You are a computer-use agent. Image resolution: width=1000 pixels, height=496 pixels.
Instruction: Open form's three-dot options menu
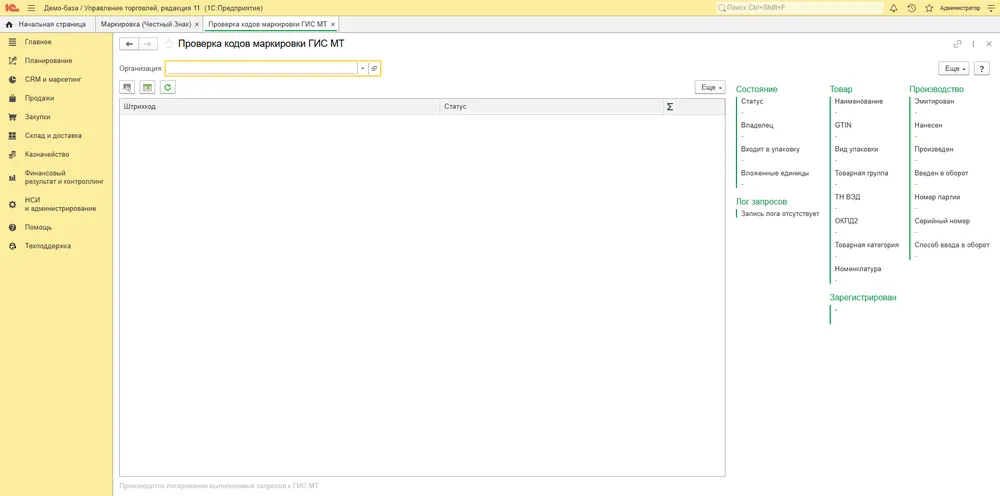click(973, 44)
